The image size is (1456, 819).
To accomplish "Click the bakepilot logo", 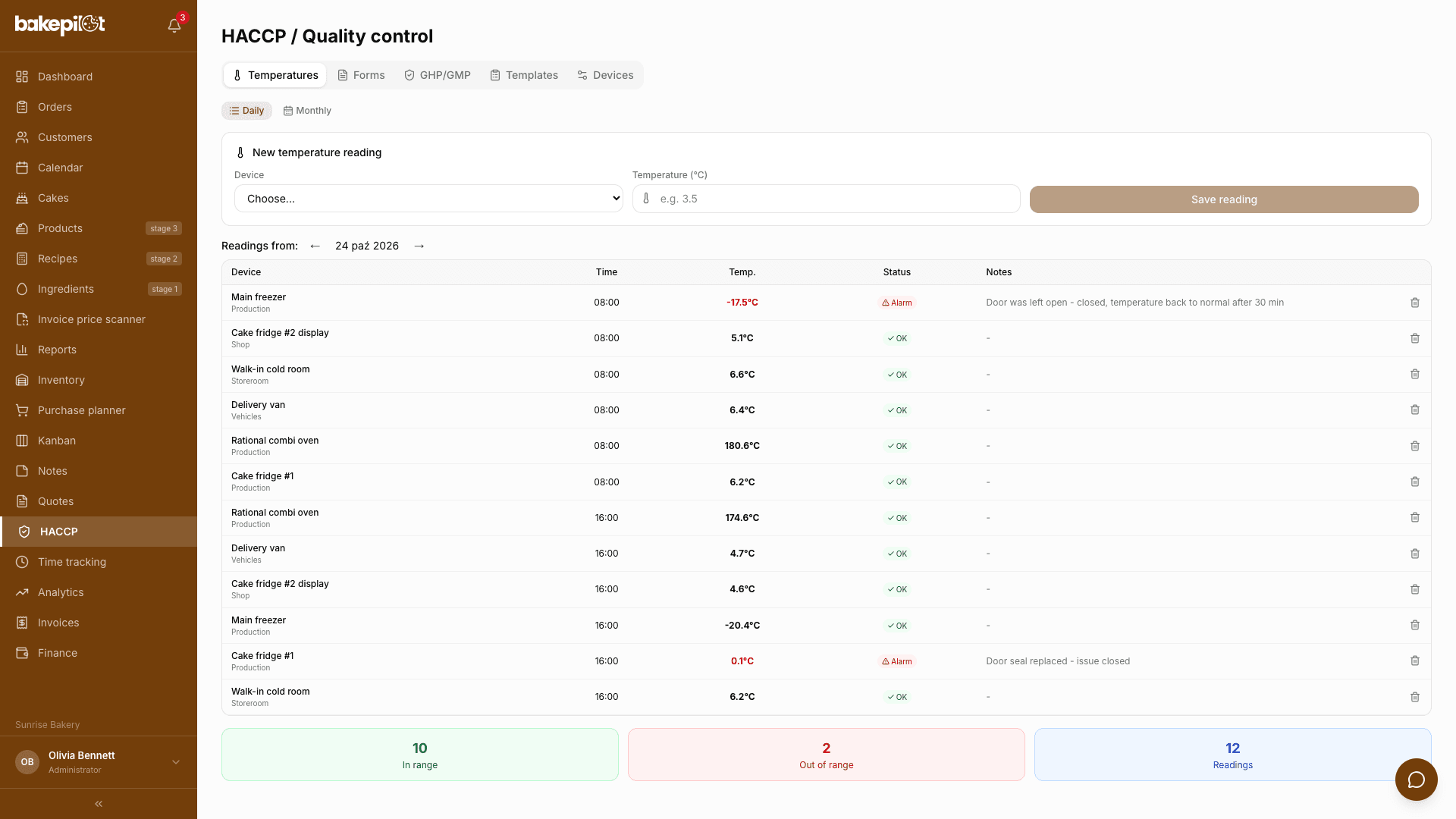I will 60,25.
